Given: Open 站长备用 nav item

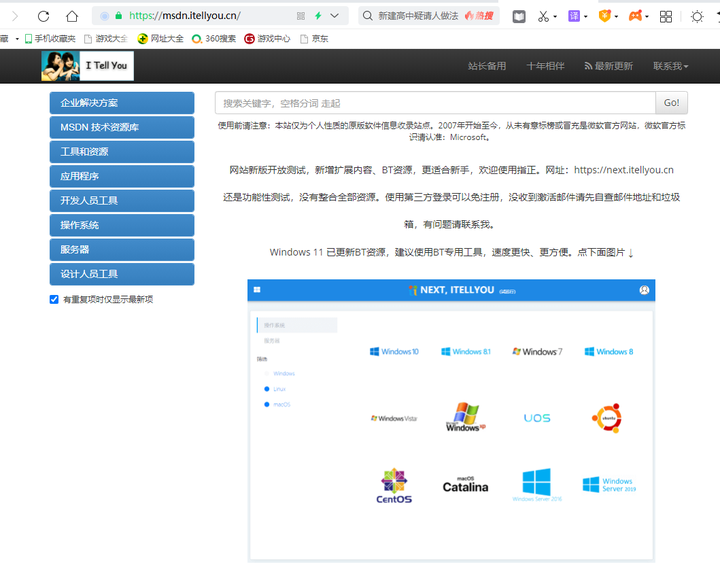Looking at the screenshot, I should [487, 66].
